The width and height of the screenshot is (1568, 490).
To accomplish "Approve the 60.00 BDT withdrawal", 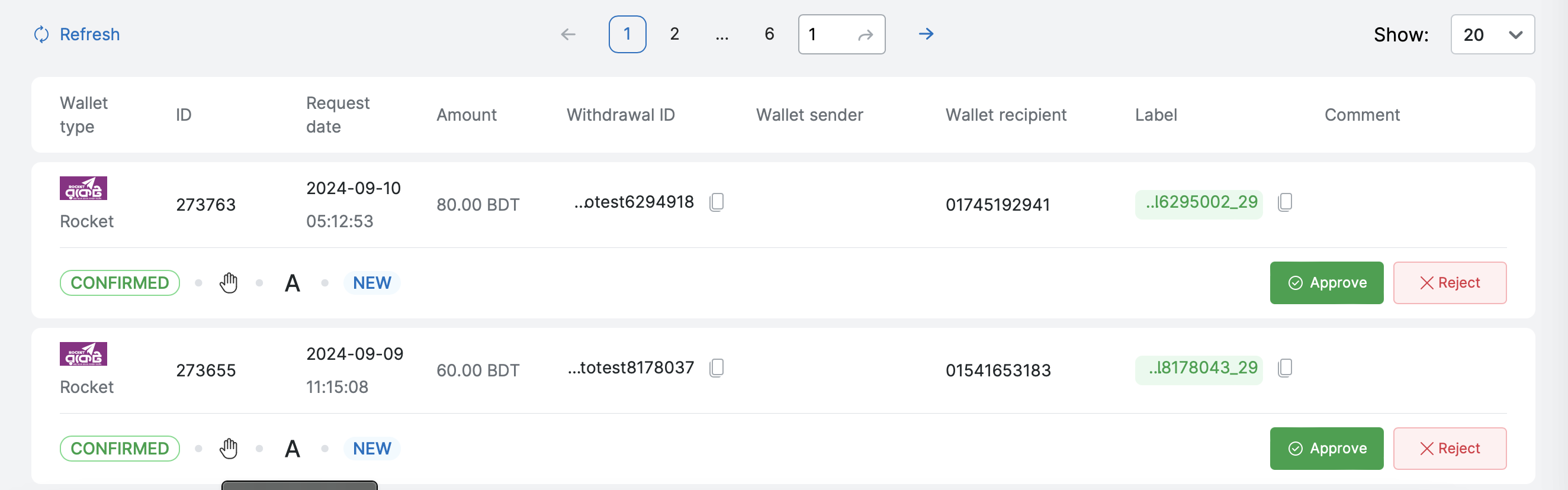I will pos(1326,449).
